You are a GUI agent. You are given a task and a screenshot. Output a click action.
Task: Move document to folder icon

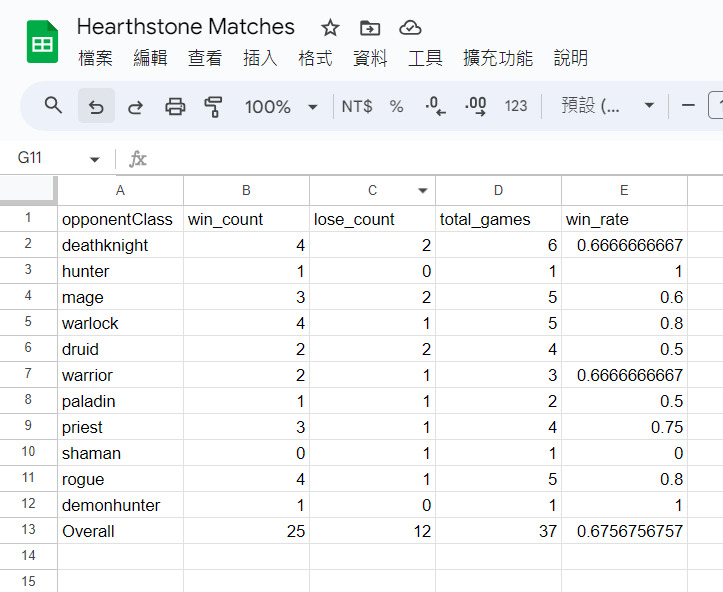pos(370,28)
